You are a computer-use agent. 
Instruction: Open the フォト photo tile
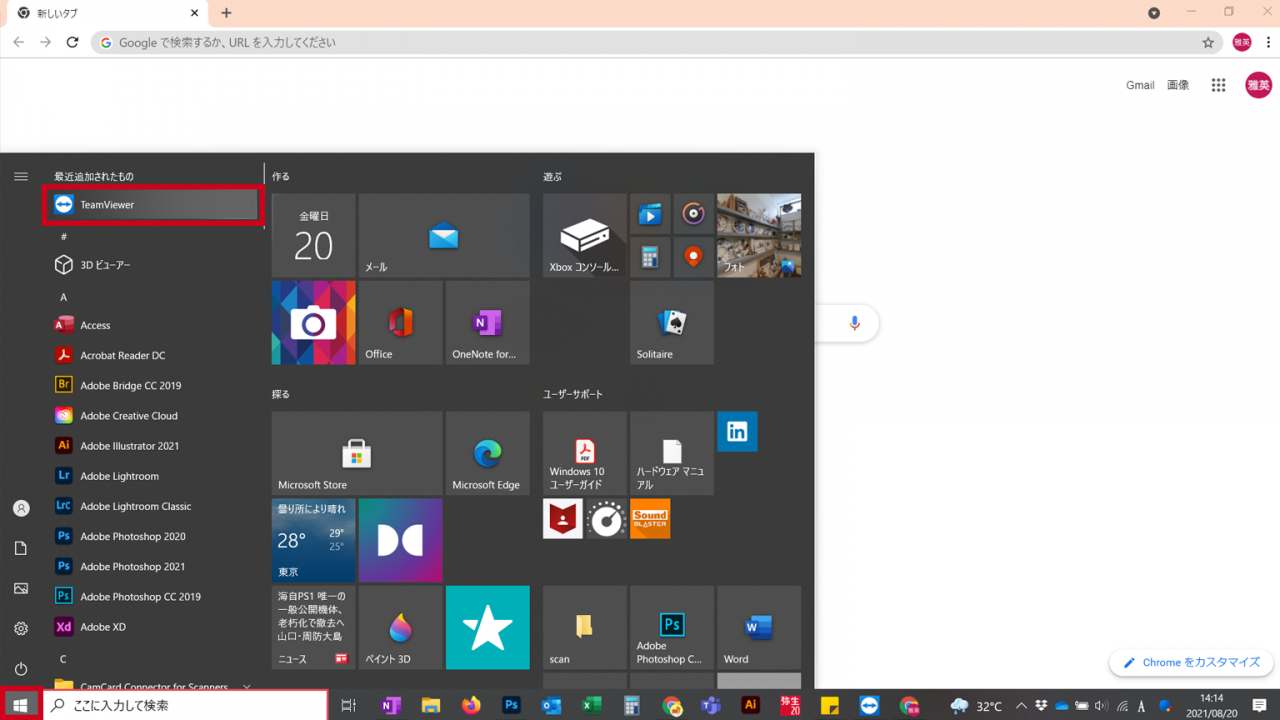759,235
